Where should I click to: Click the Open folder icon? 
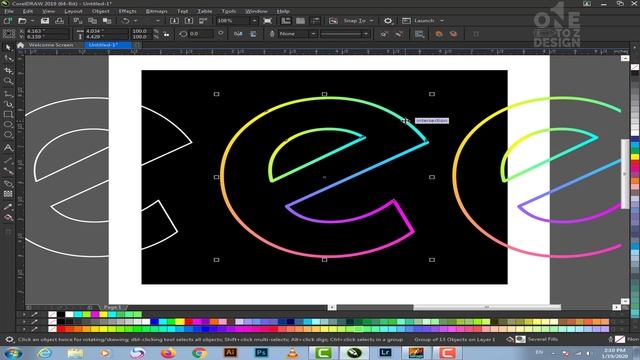coord(22,20)
